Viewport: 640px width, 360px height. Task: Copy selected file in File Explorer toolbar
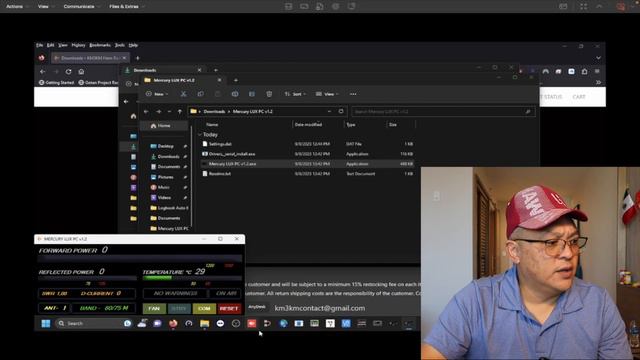(200, 94)
